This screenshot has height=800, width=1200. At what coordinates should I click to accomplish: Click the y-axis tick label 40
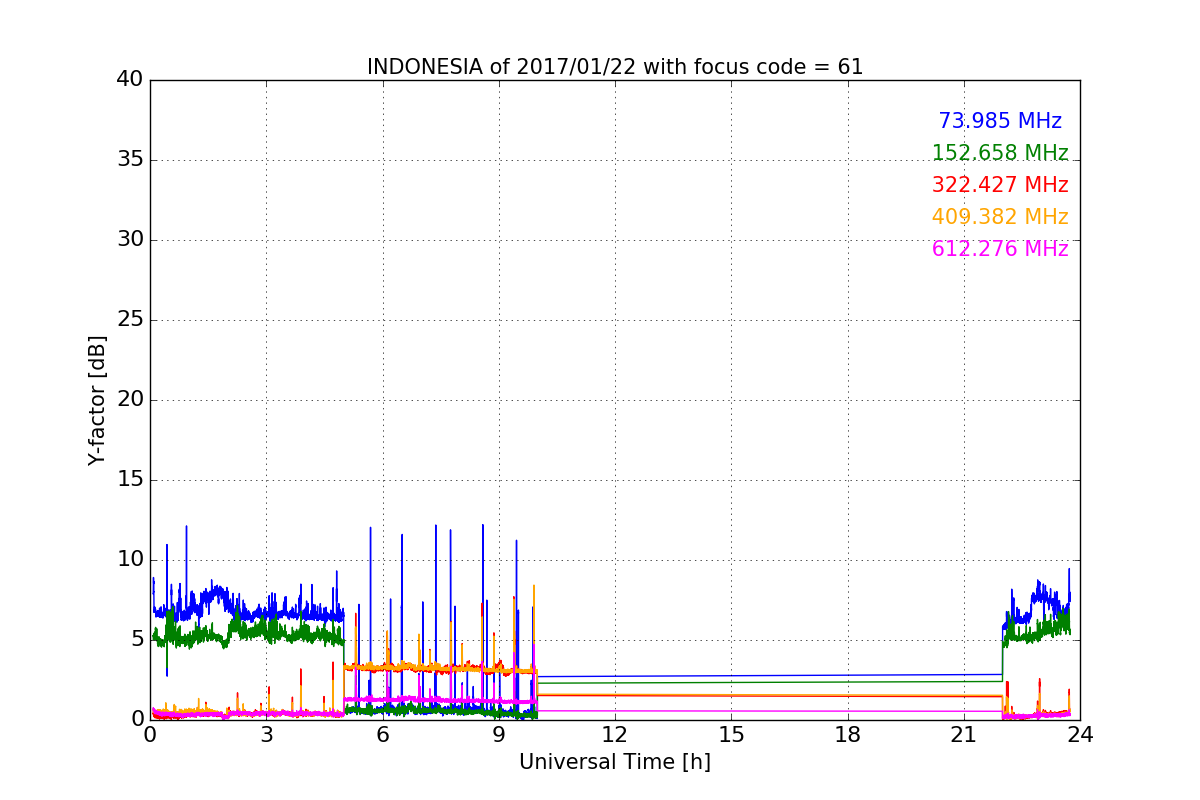130,80
